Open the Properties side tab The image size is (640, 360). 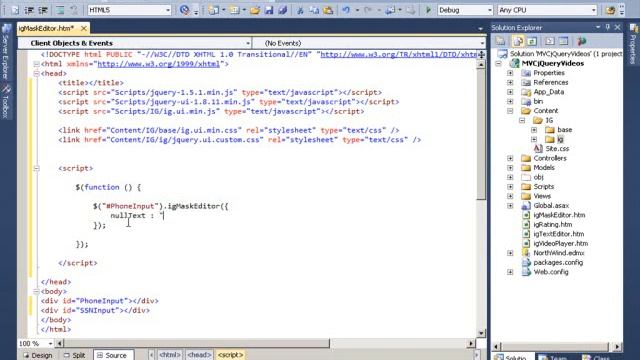click(x=633, y=44)
